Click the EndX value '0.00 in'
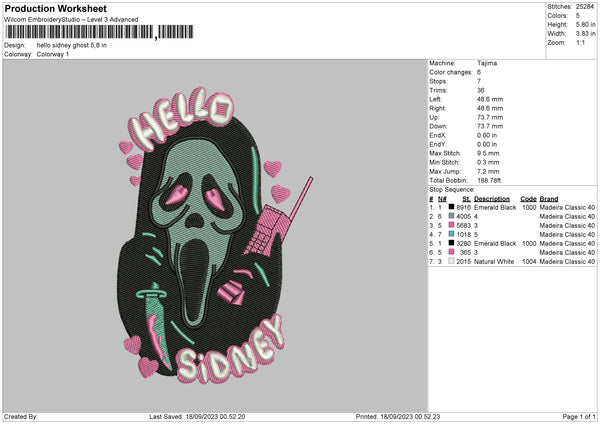The width and height of the screenshot is (600, 424). 487,135
